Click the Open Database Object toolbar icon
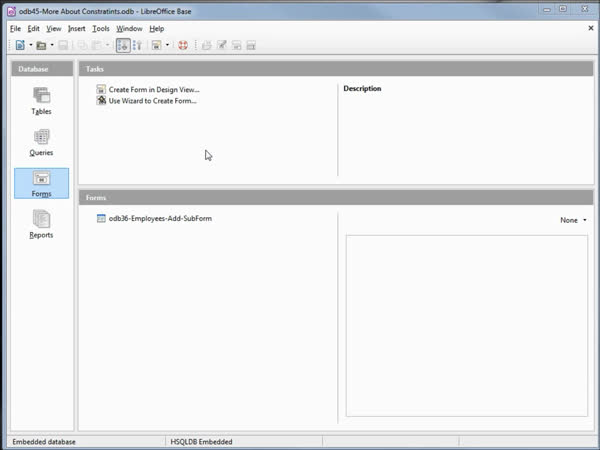The width and height of the screenshot is (600, 450). click(207, 46)
